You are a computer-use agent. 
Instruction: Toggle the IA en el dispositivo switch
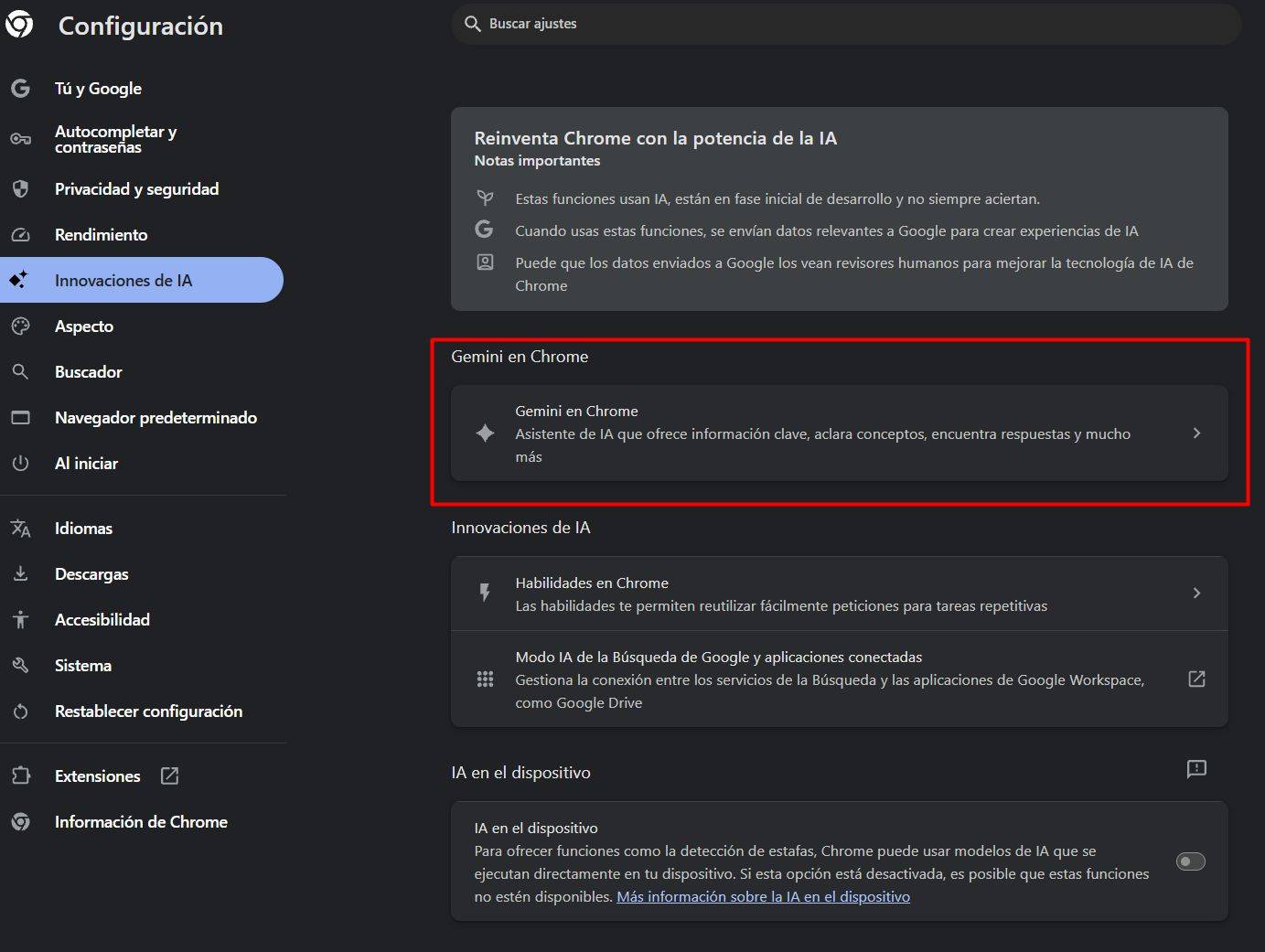1191,861
